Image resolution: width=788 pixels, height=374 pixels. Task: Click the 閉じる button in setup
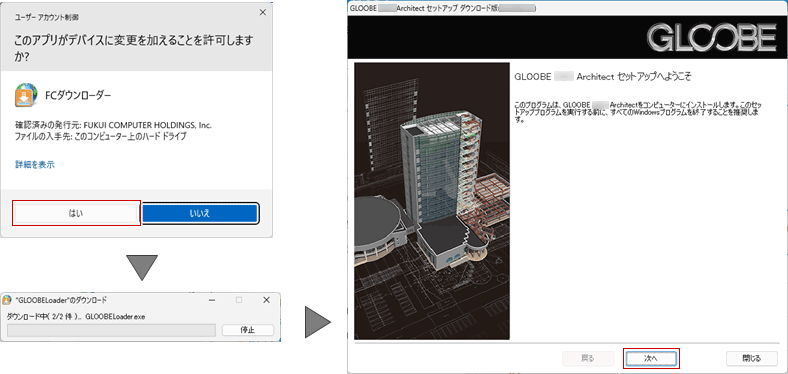(752, 358)
